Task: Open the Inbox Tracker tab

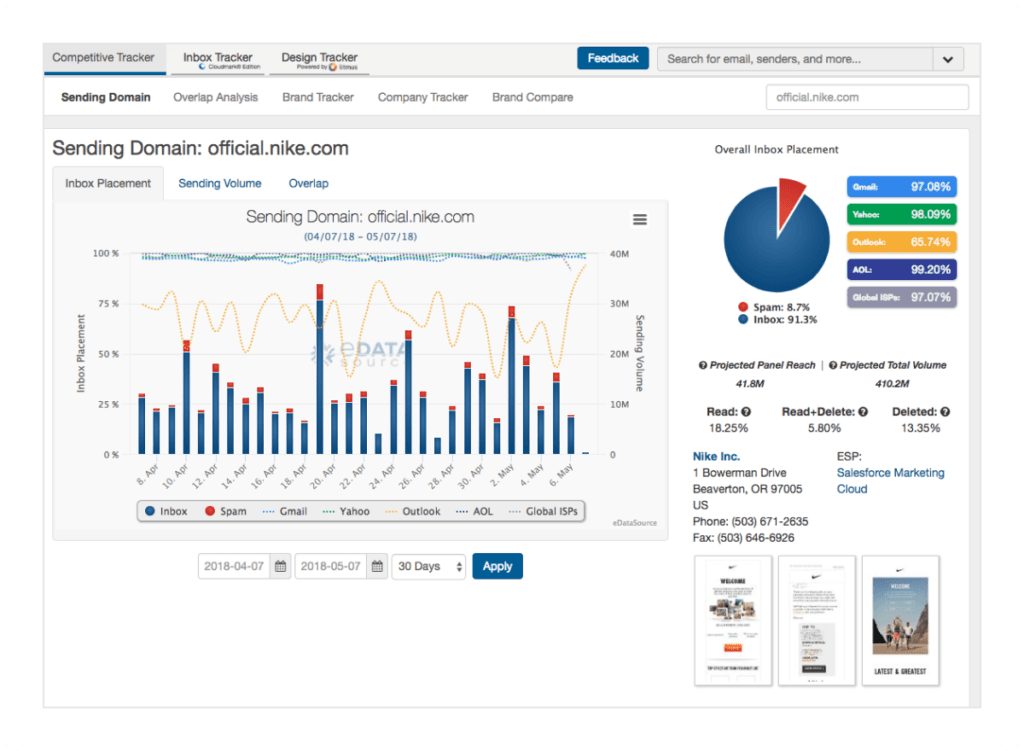Action: [x=218, y=59]
